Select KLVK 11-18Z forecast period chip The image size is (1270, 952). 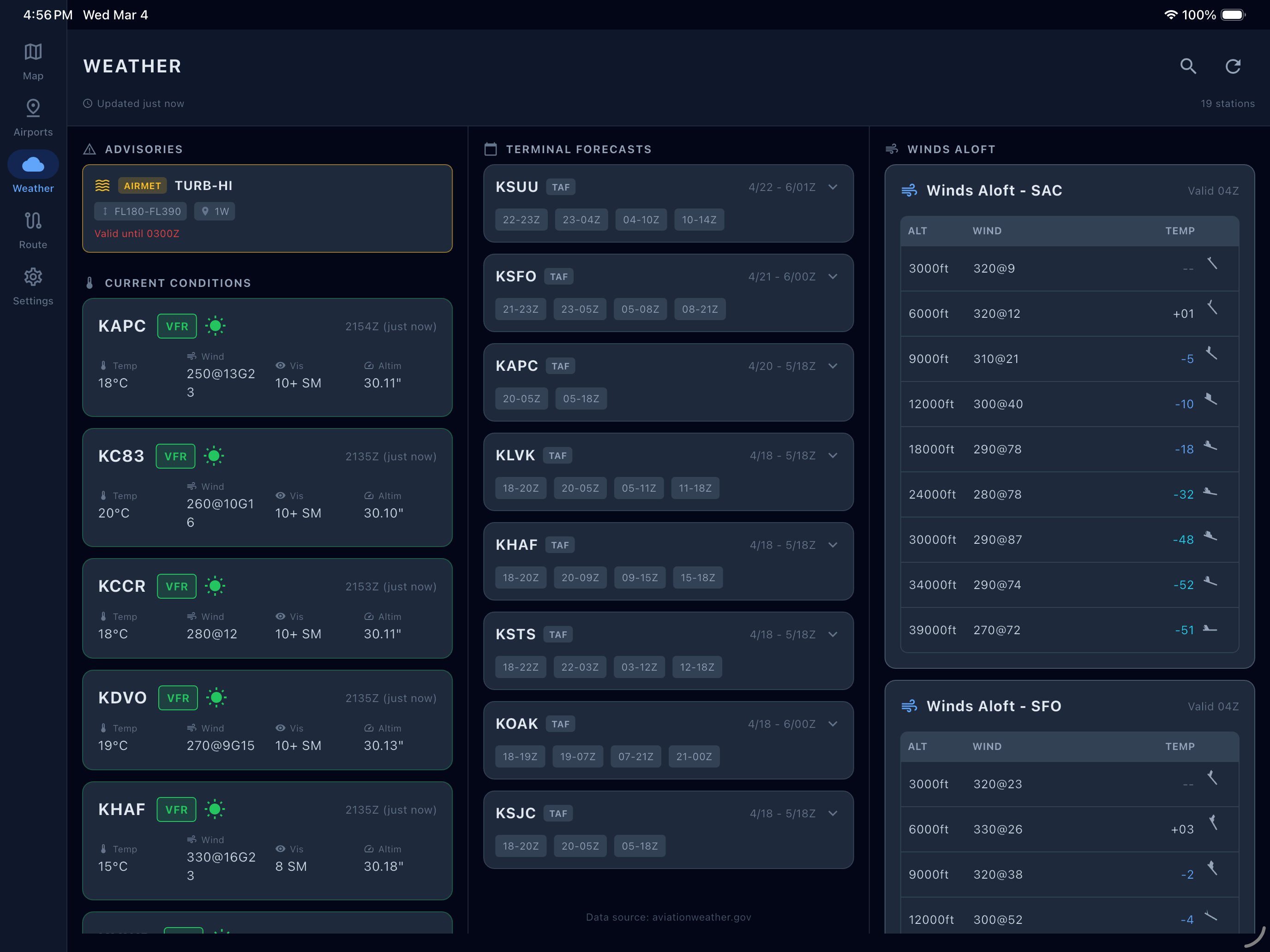(695, 488)
